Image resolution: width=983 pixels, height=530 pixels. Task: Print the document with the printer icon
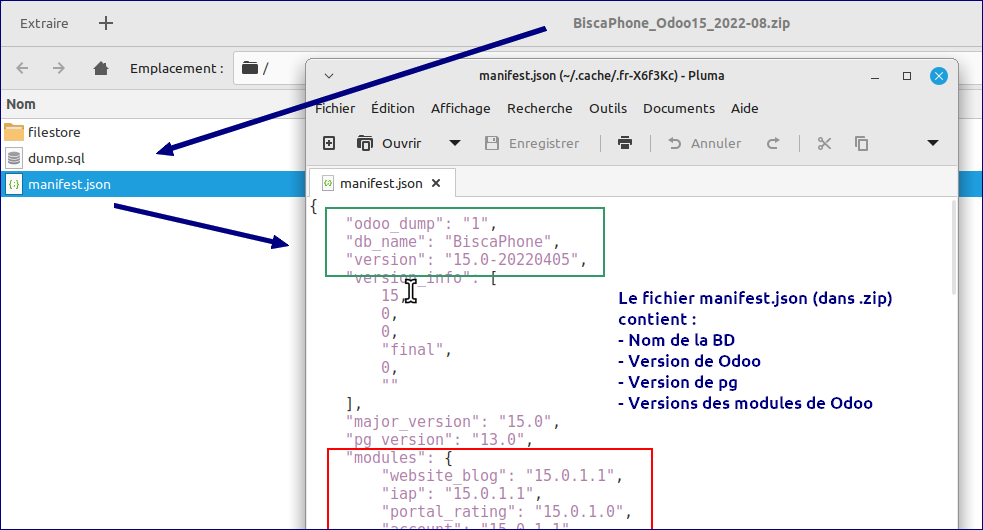[625, 143]
